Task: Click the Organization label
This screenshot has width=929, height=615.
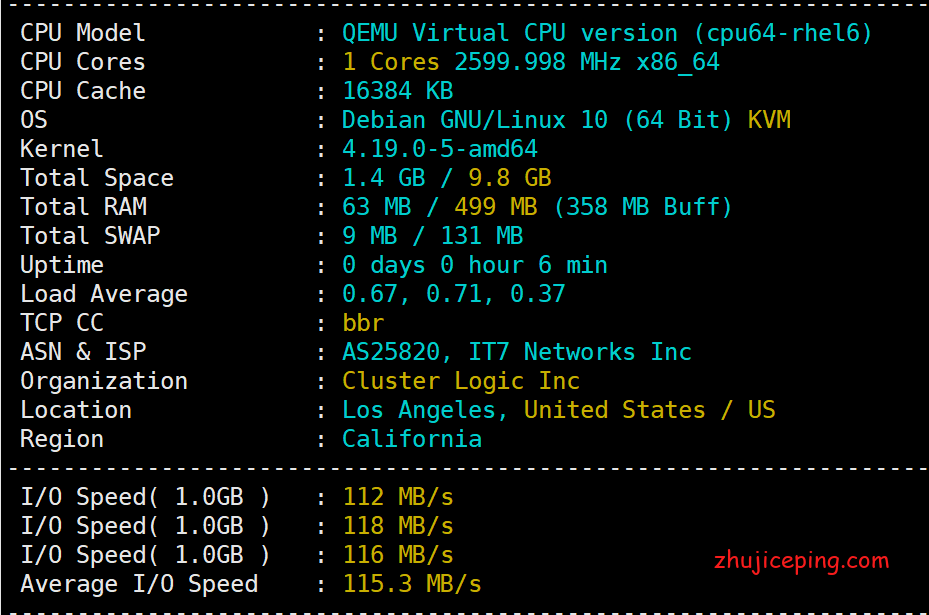Action: pyautogui.click(x=104, y=382)
